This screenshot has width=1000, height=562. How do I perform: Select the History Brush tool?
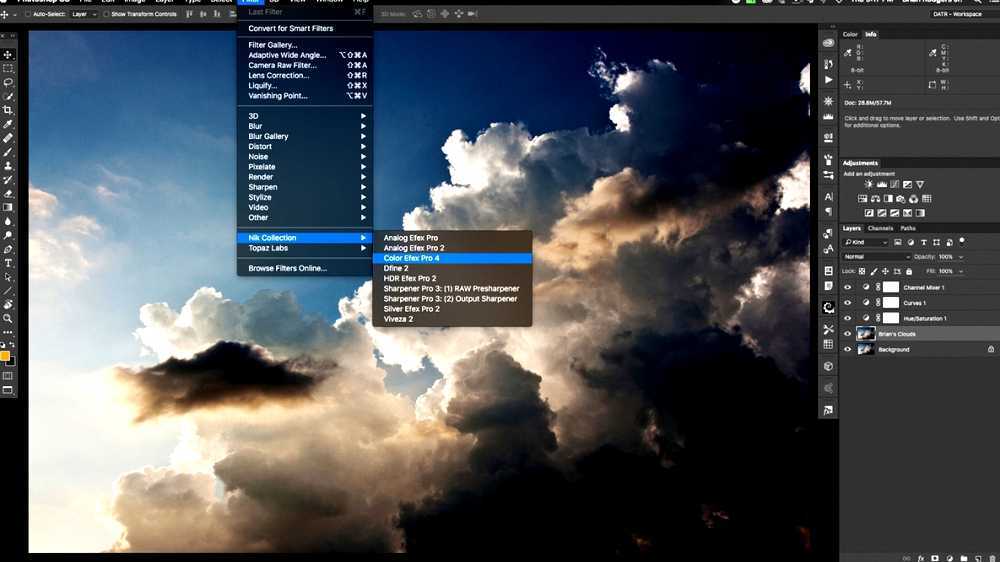[x=8, y=180]
